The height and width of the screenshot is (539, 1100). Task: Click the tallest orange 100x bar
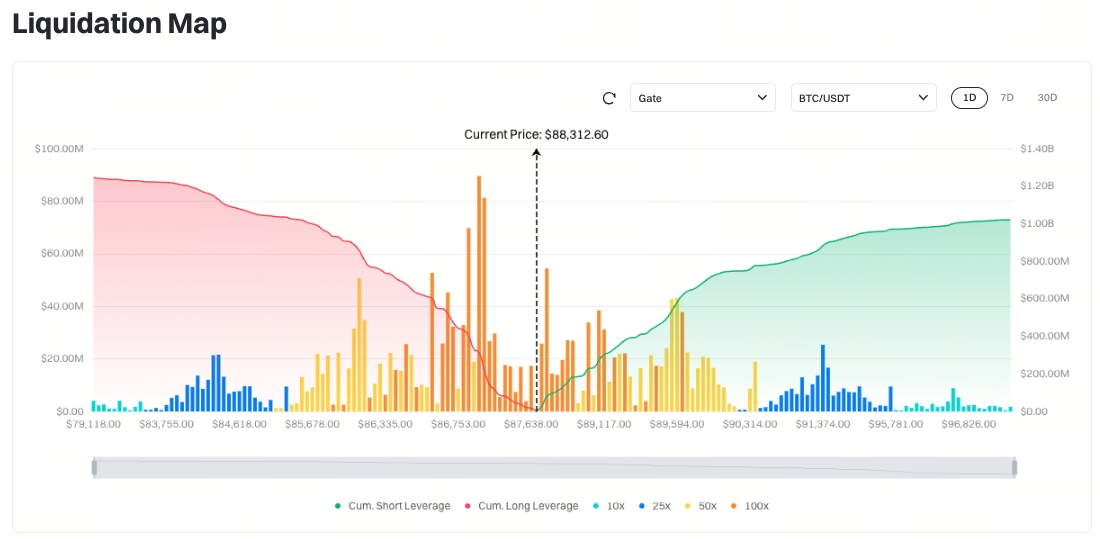(479, 293)
